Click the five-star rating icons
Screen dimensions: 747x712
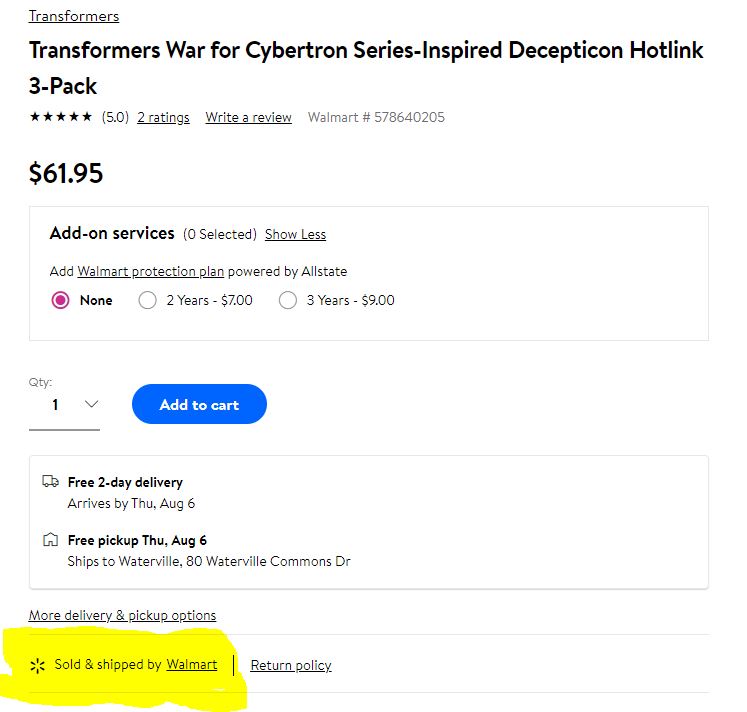pyautogui.click(x=61, y=117)
